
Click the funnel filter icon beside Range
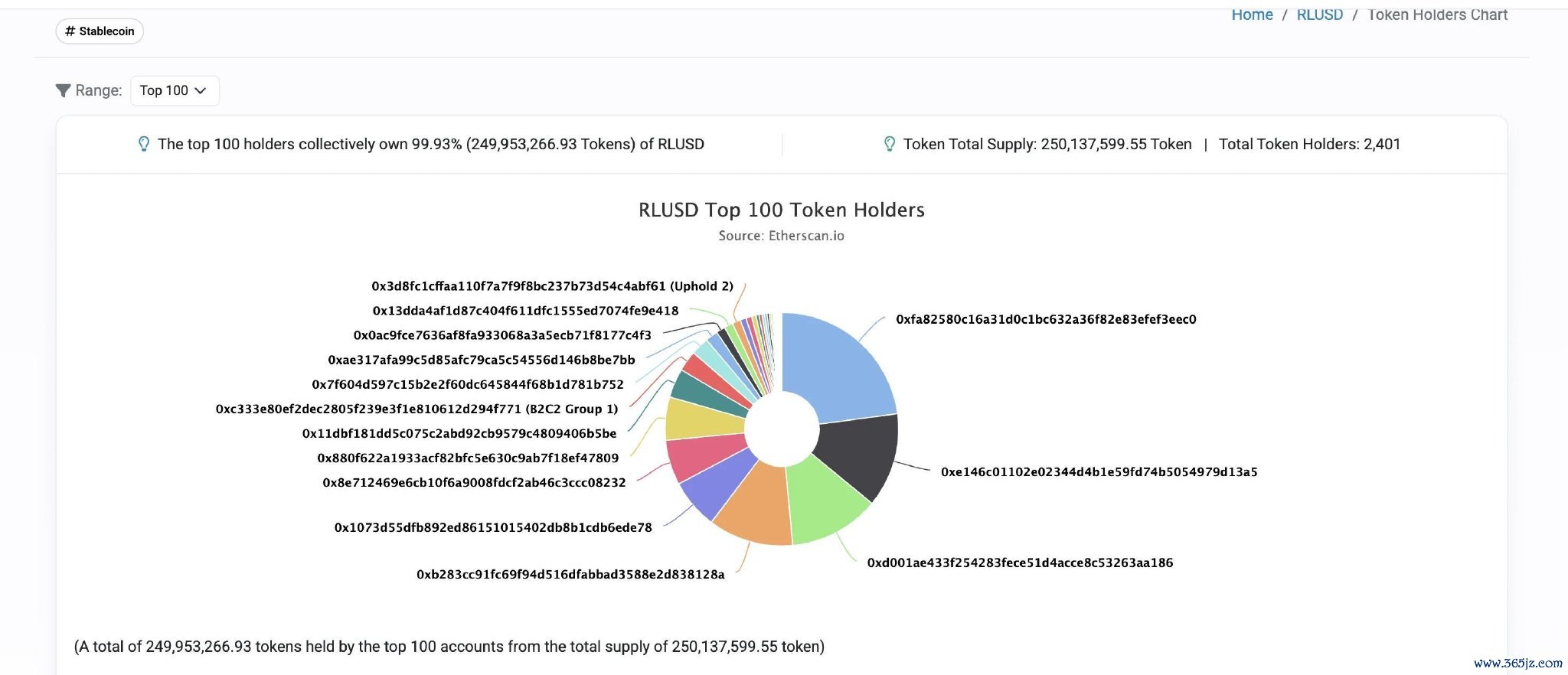click(63, 90)
